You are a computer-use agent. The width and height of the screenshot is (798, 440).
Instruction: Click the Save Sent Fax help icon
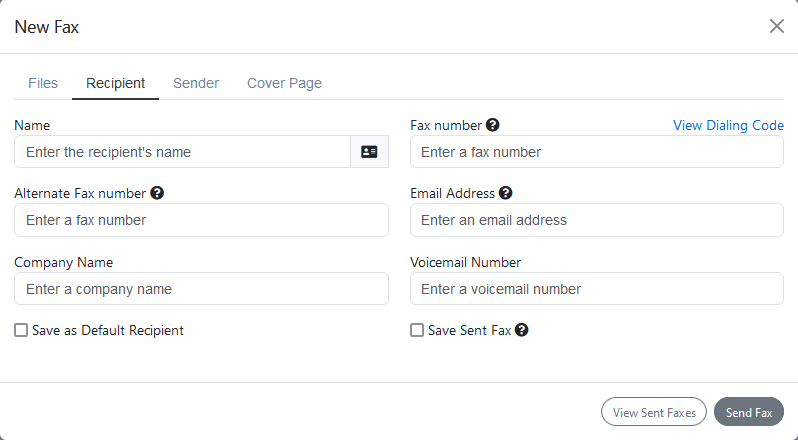(x=522, y=330)
